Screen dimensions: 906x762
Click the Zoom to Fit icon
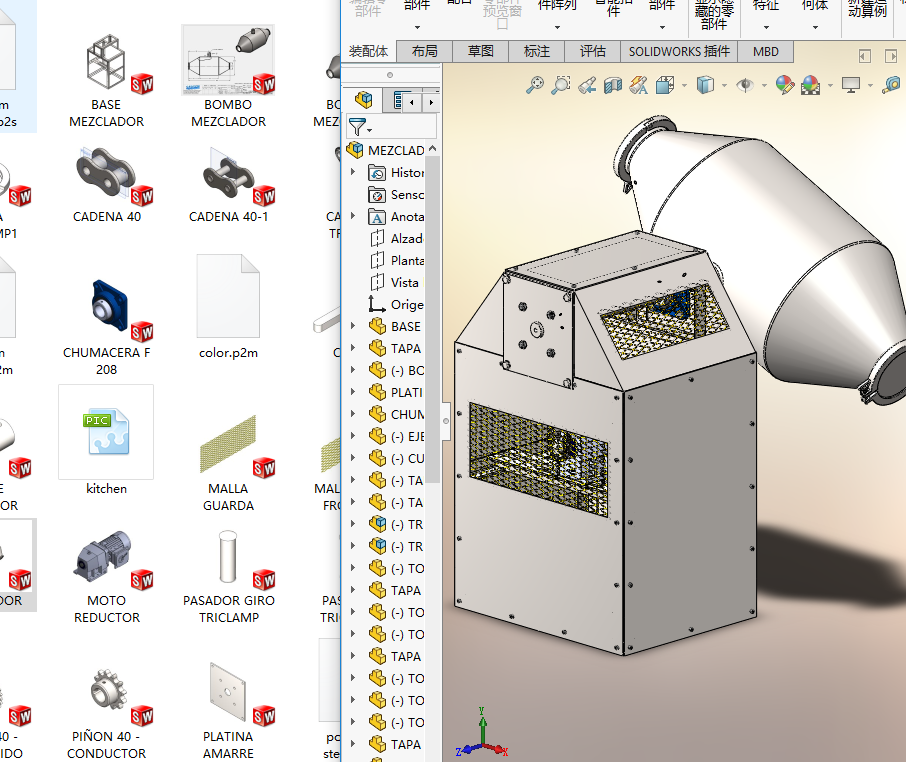pos(535,86)
